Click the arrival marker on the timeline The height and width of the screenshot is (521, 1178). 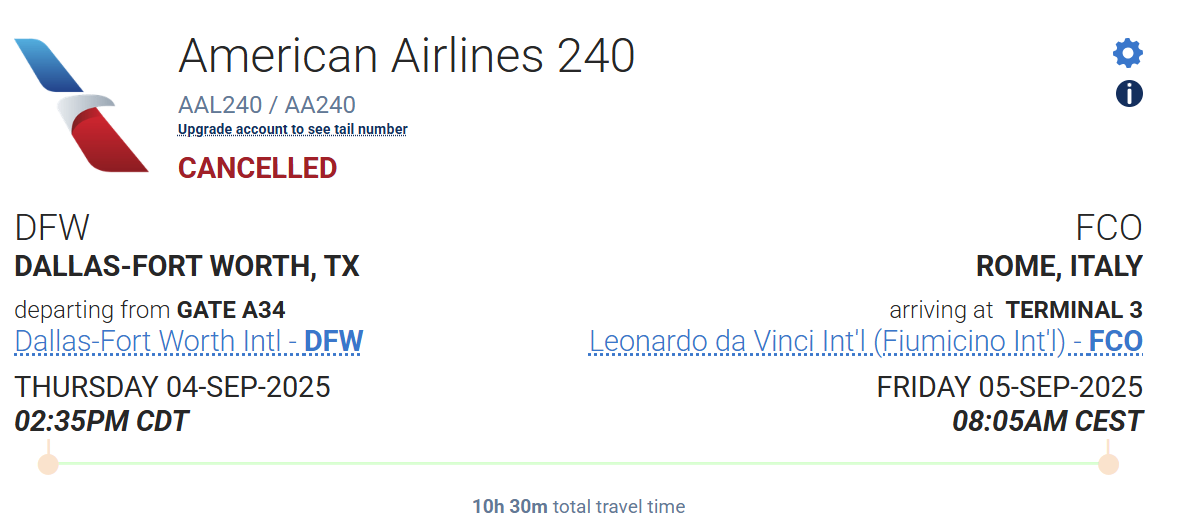click(x=1108, y=464)
